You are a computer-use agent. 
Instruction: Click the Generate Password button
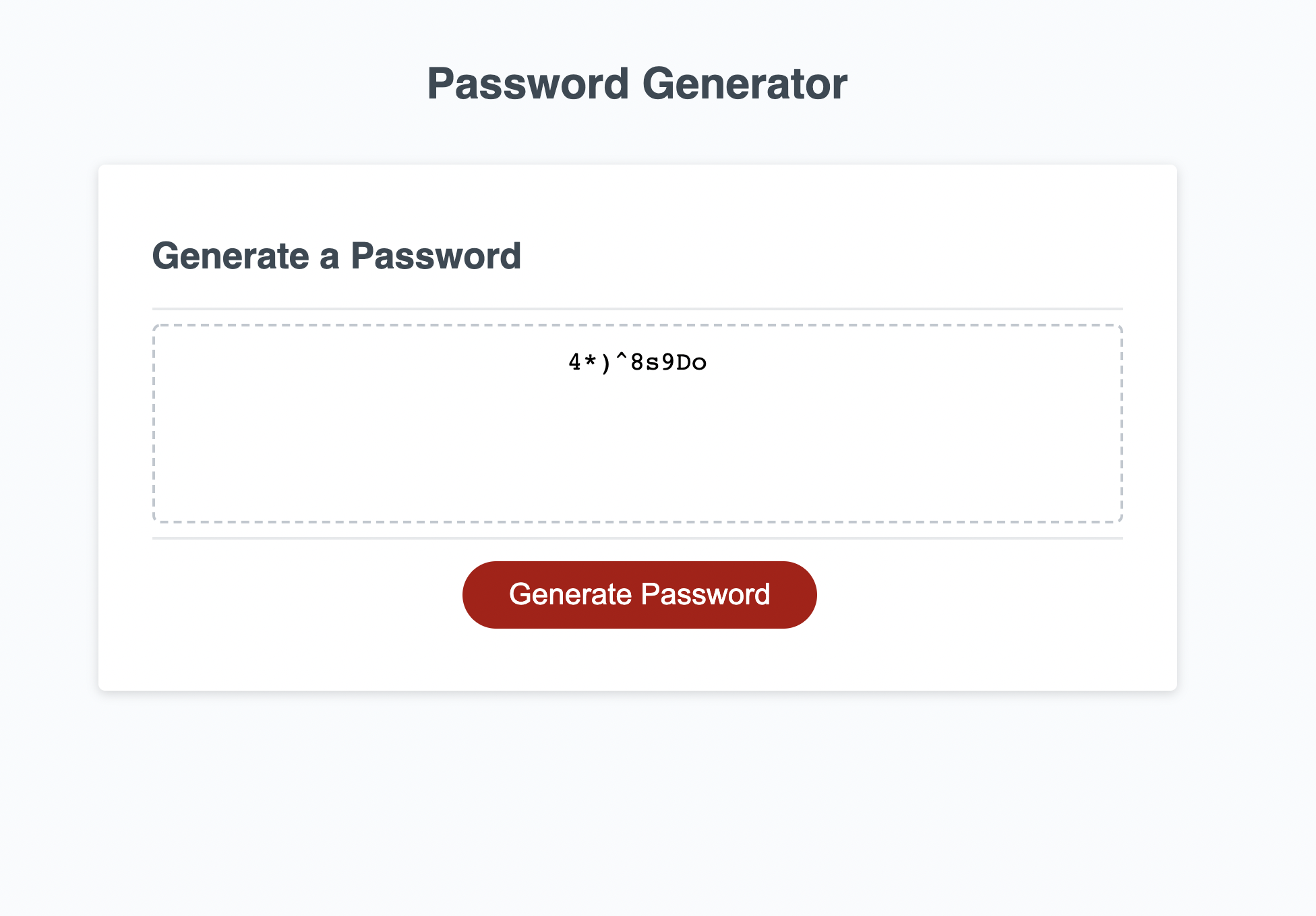click(639, 595)
